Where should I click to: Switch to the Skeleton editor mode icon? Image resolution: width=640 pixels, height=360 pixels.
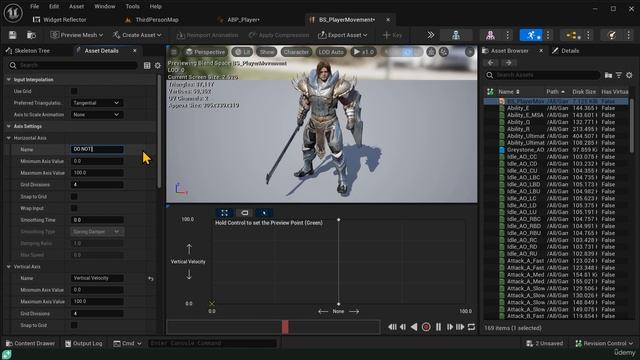tap(456, 35)
